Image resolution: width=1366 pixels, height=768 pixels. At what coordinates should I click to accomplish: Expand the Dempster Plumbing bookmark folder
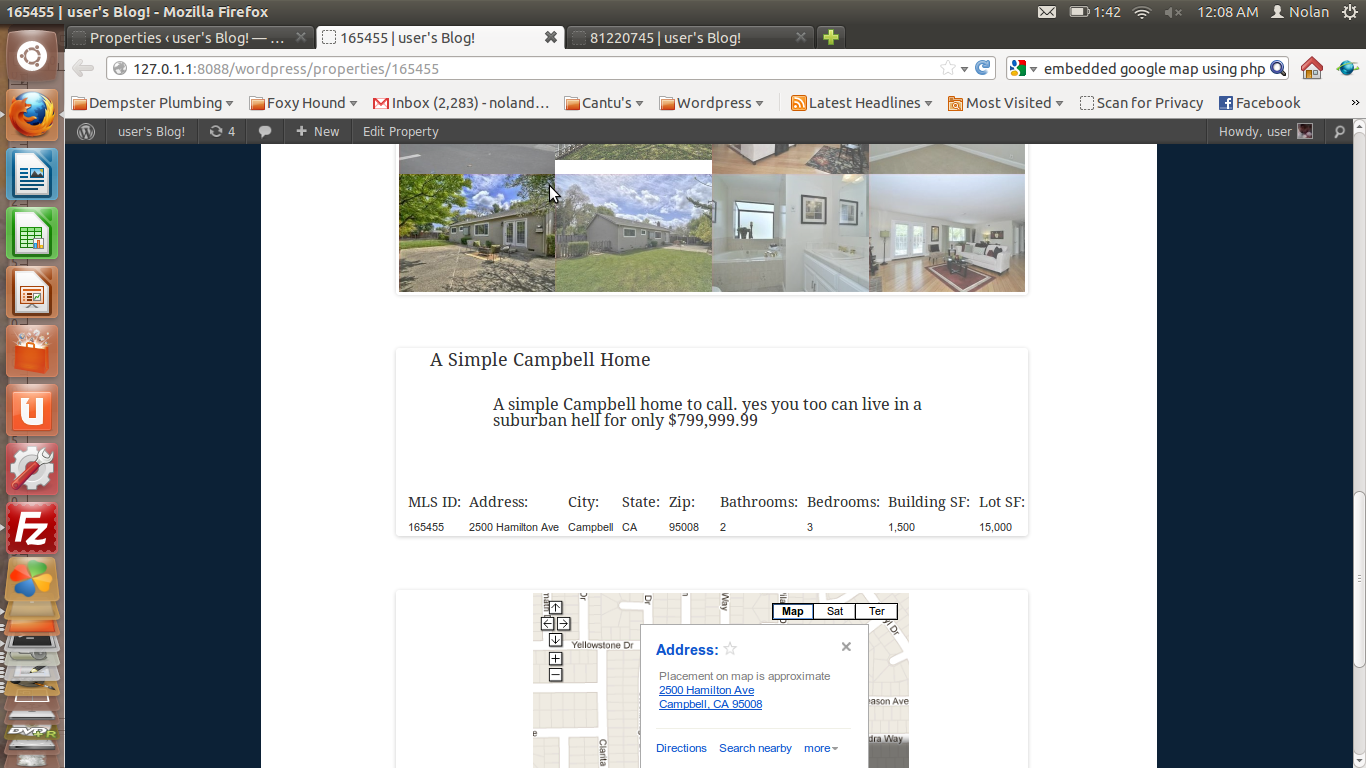[153, 103]
